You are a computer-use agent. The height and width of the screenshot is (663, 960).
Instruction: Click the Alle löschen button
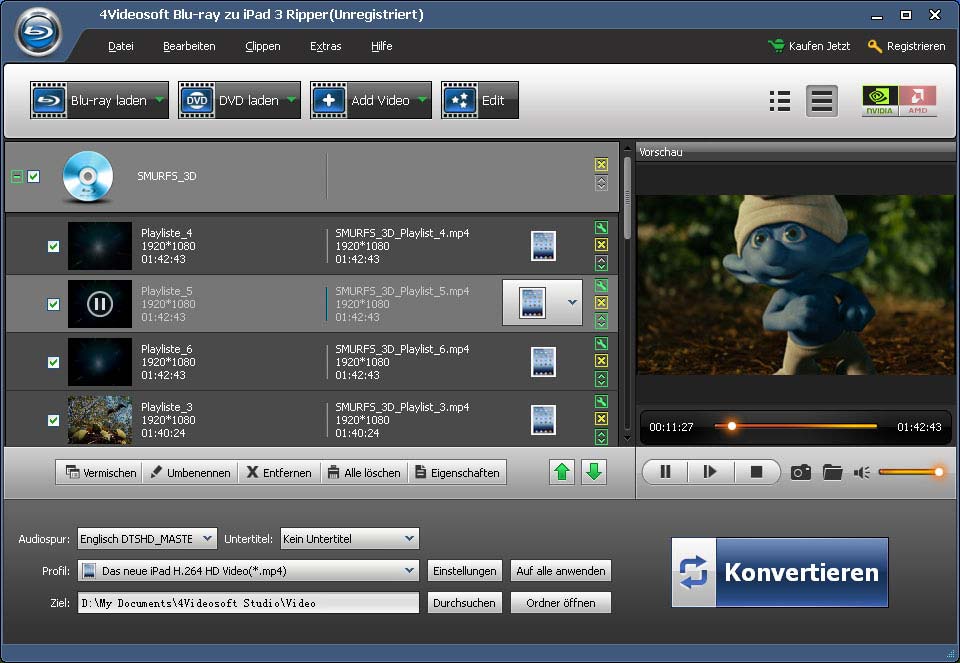[364, 473]
